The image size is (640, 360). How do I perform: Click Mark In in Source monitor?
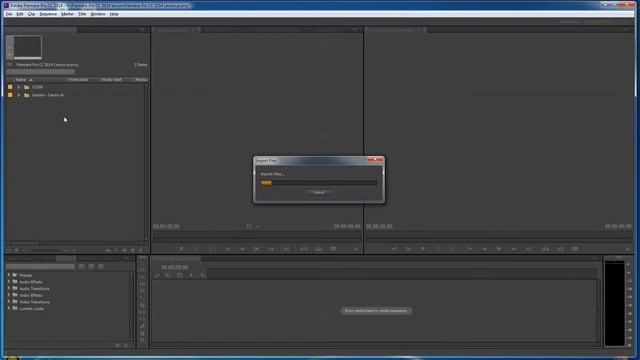click(x=196, y=249)
